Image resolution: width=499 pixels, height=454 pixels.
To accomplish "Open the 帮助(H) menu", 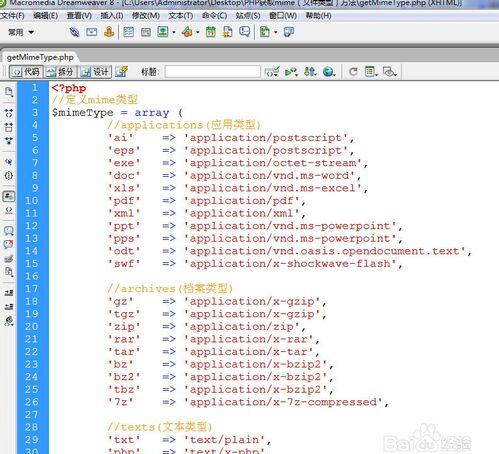I will [x=318, y=16].
